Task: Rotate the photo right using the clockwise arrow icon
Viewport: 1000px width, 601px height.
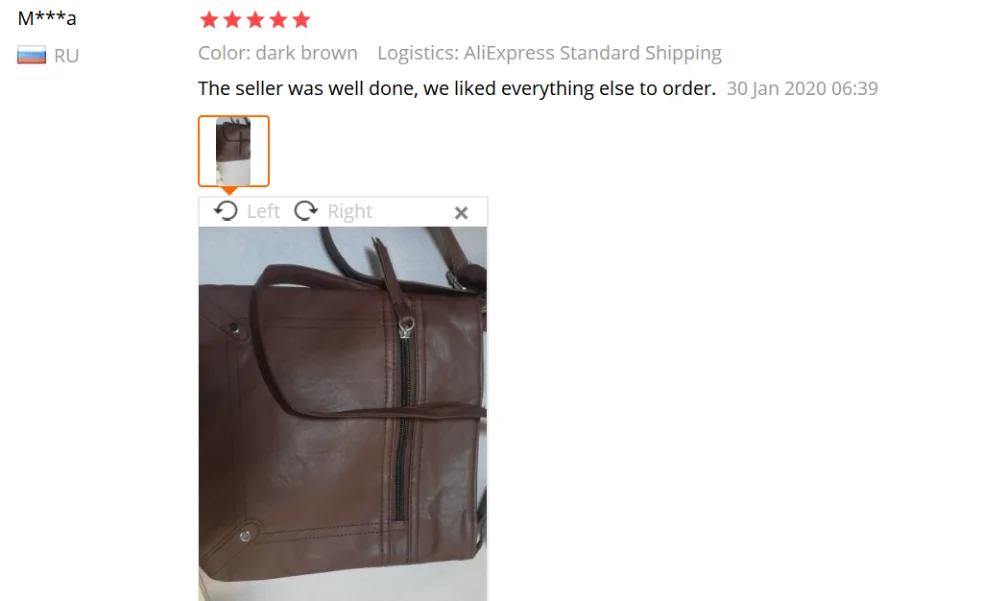Action: tap(306, 211)
